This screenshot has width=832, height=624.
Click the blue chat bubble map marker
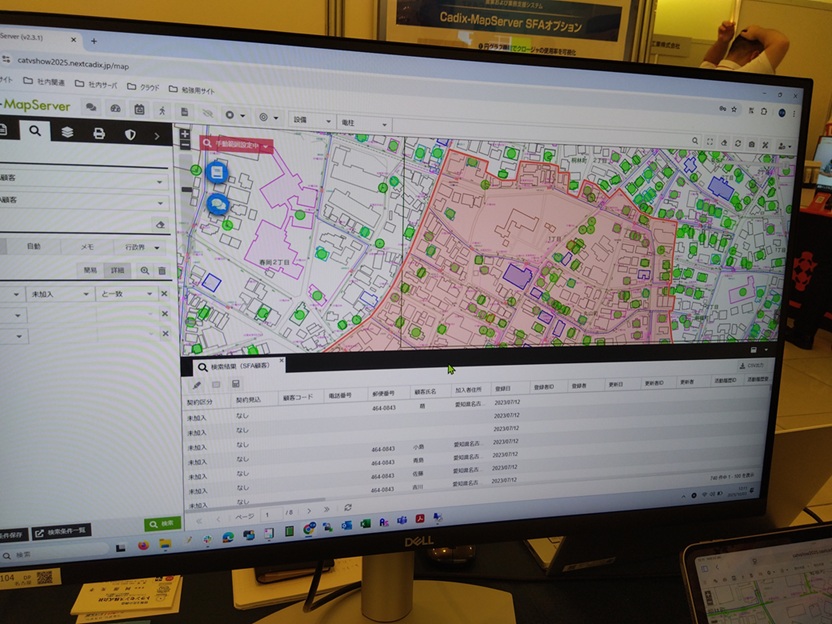tap(216, 204)
